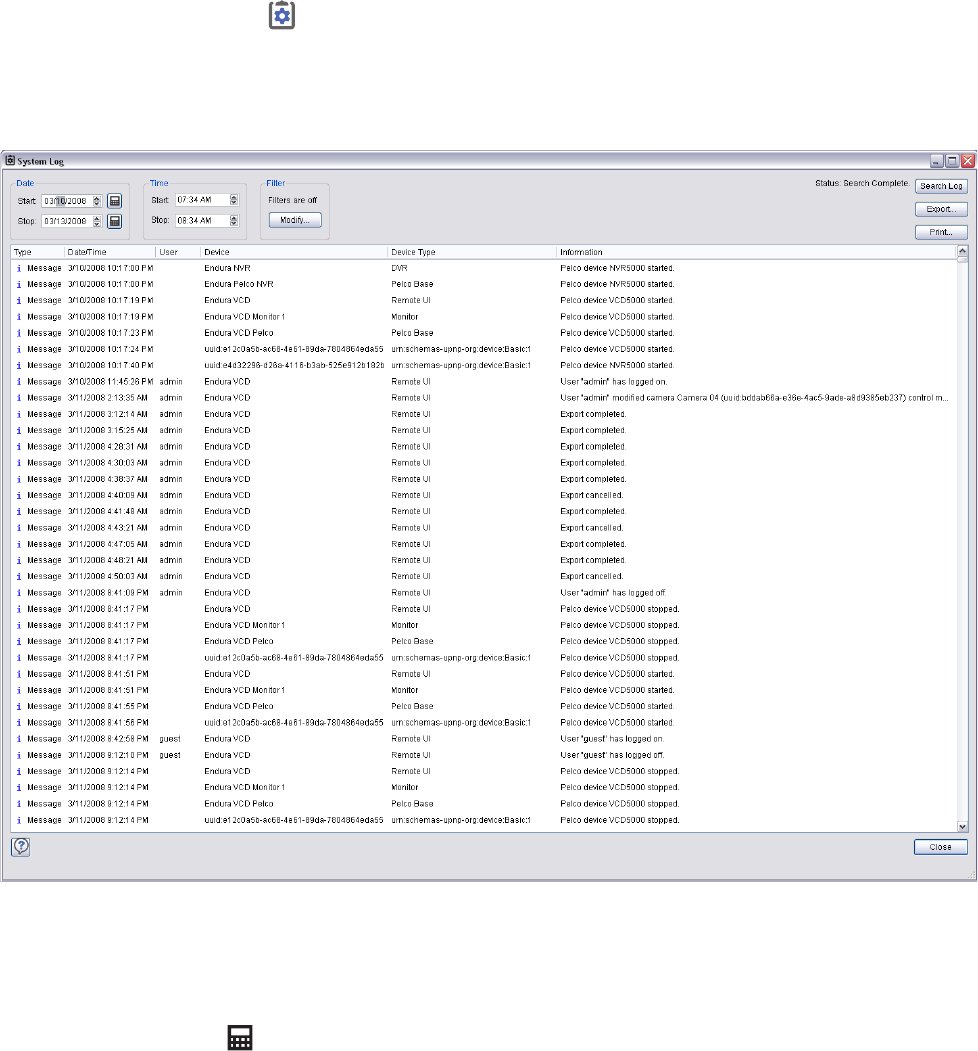
Task: Click the Close button
Action: pos(940,847)
